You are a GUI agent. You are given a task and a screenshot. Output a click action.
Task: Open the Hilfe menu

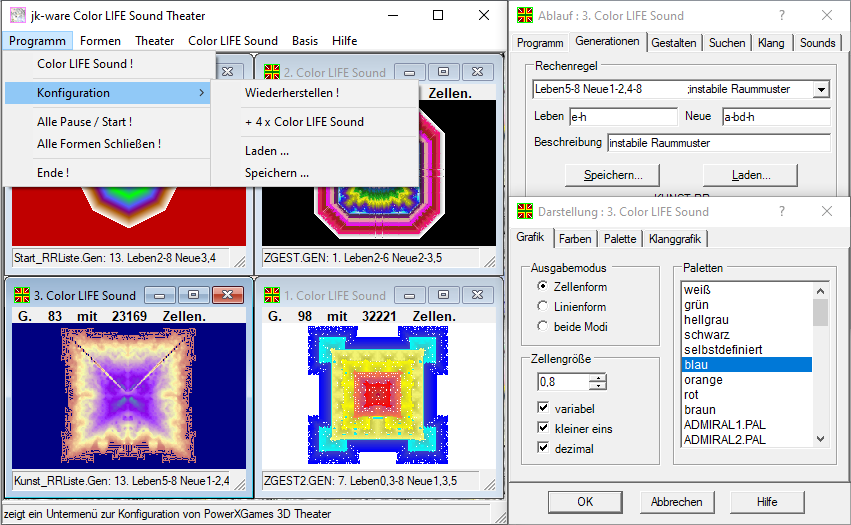click(x=345, y=41)
